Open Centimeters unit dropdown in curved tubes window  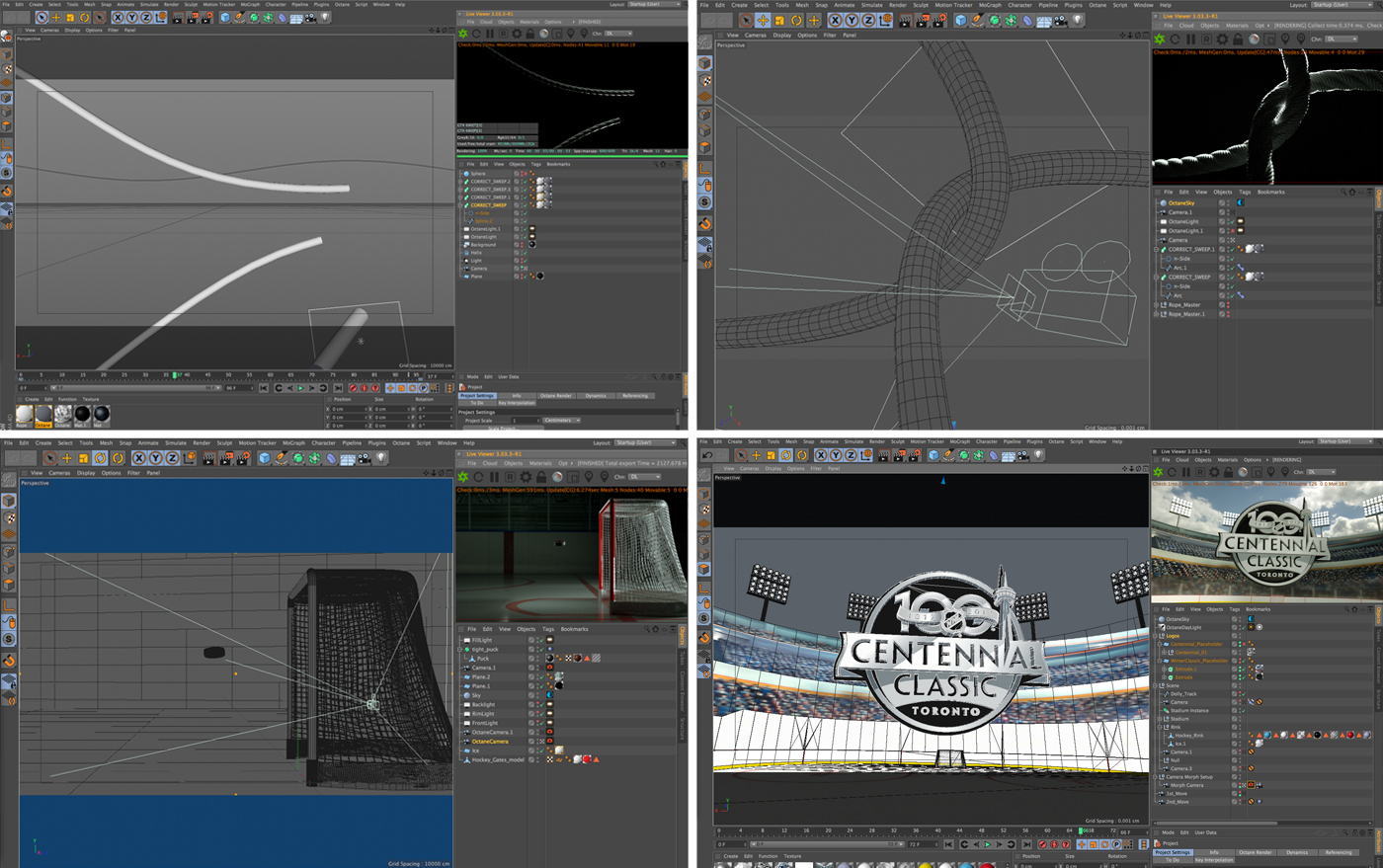click(x=561, y=420)
